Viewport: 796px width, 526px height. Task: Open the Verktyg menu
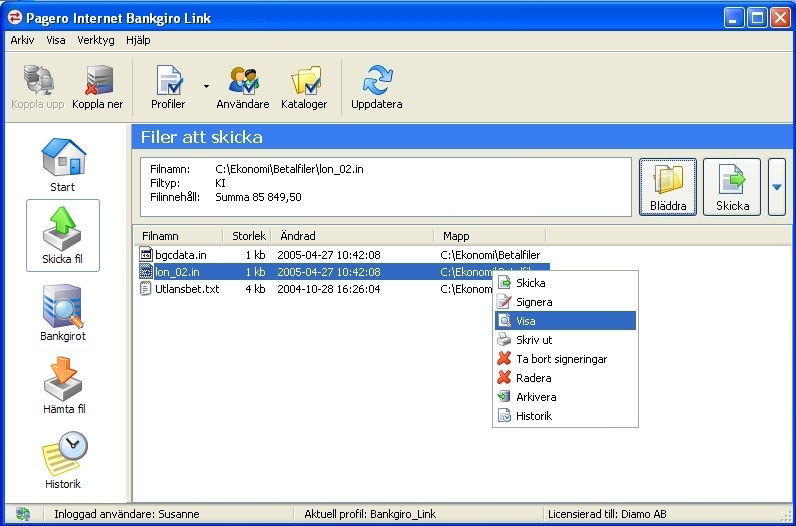(x=96, y=40)
